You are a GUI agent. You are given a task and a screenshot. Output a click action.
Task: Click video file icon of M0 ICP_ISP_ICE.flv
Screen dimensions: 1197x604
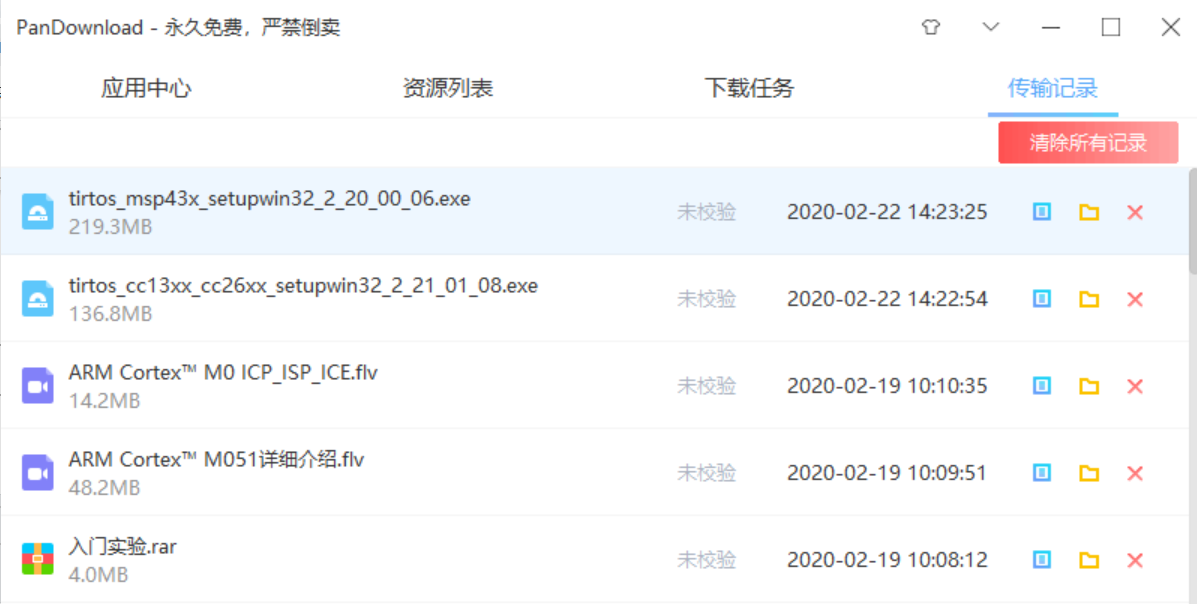pyautogui.click(x=37, y=386)
